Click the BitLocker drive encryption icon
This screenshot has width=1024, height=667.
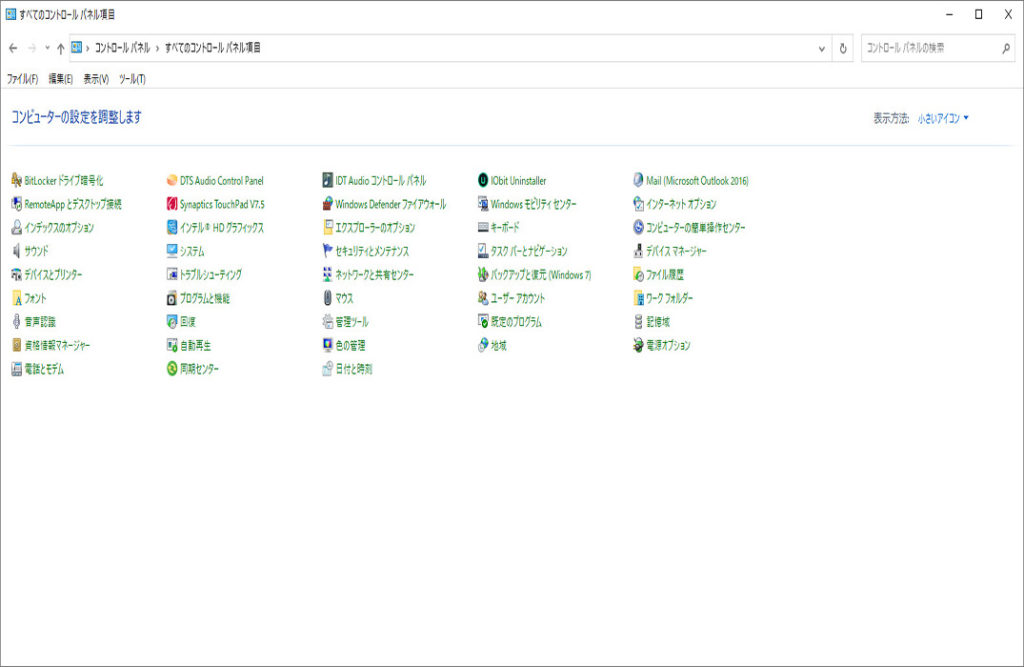click(x=16, y=181)
